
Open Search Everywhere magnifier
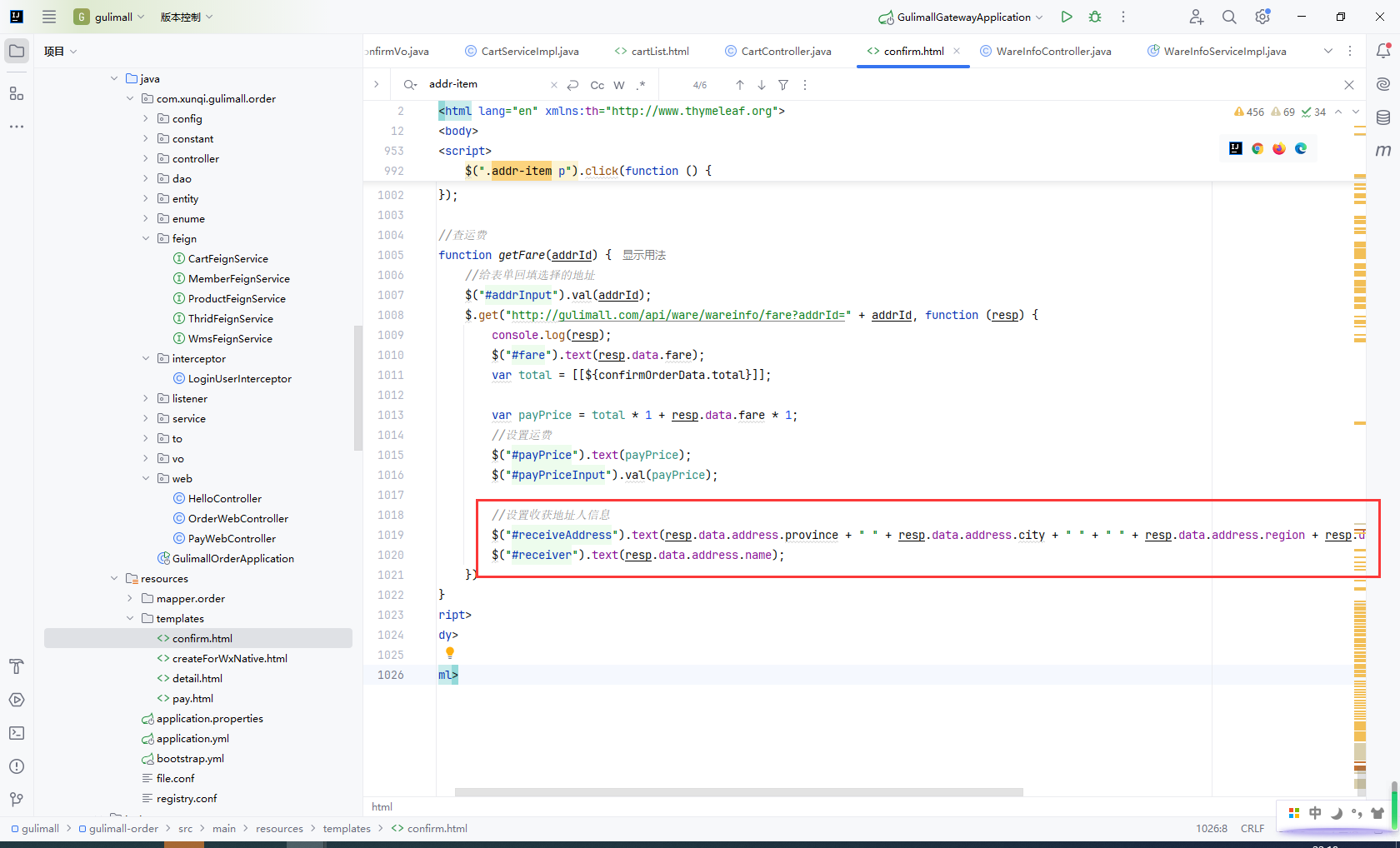pos(1229,17)
